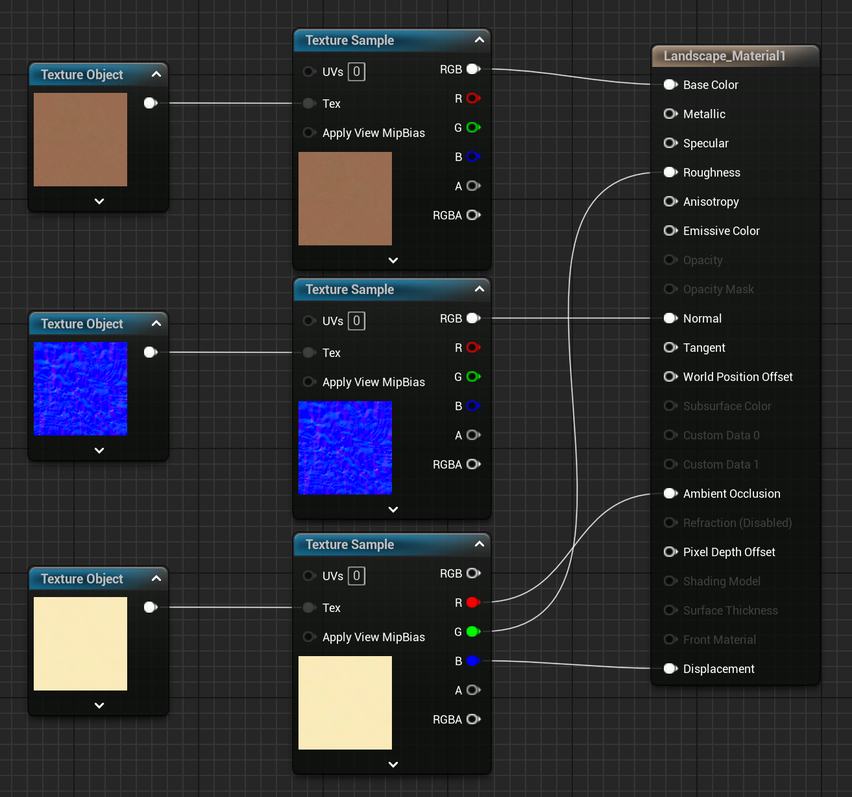Viewport: 852px width, 797px height.
Task: Collapse cream Texture Sample header chevron
Action: coord(479,544)
